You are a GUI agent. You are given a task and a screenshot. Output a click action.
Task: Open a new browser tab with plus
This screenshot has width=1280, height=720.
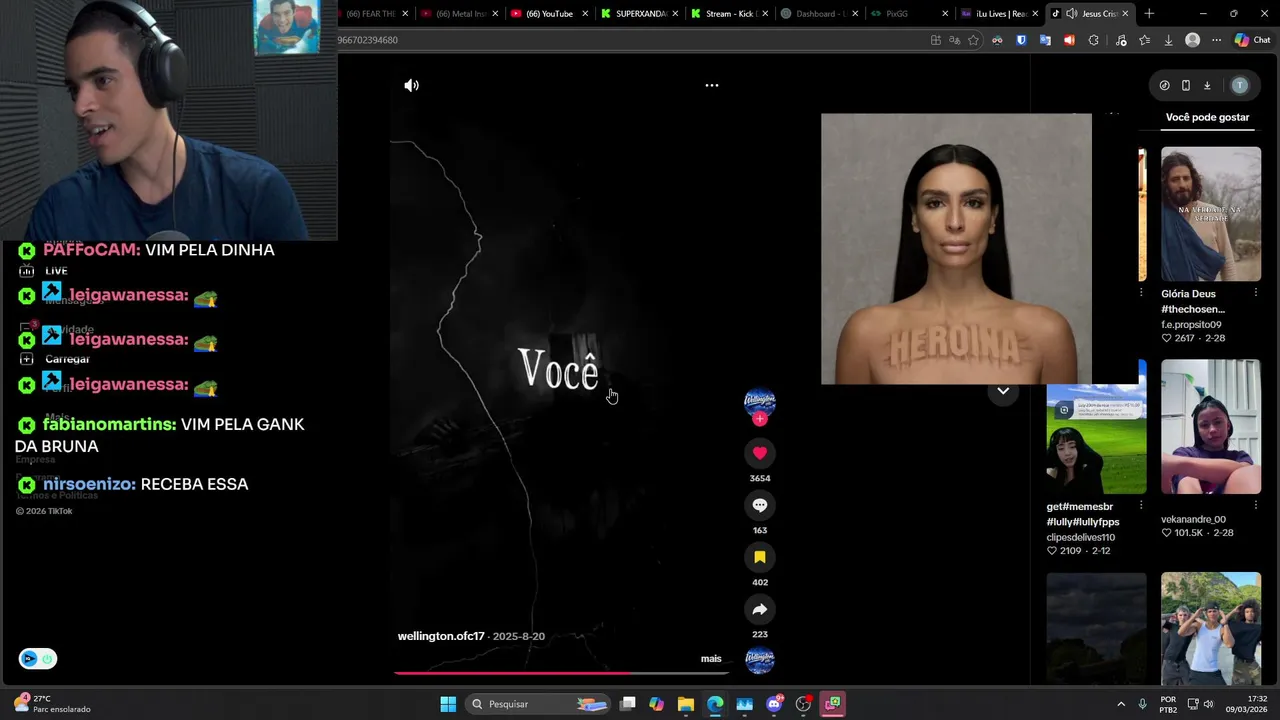(x=1149, y=14)
